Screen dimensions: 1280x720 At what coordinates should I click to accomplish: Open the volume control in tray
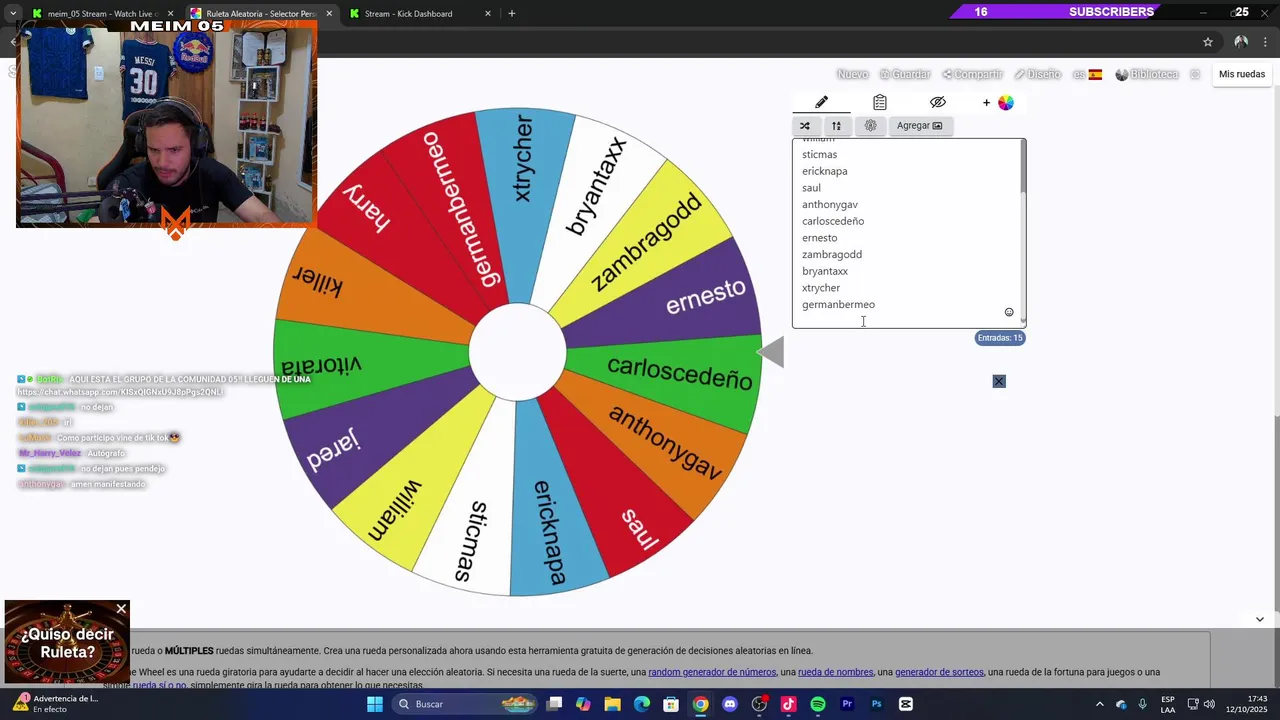pyautogui.click(x=1209, y=704)
